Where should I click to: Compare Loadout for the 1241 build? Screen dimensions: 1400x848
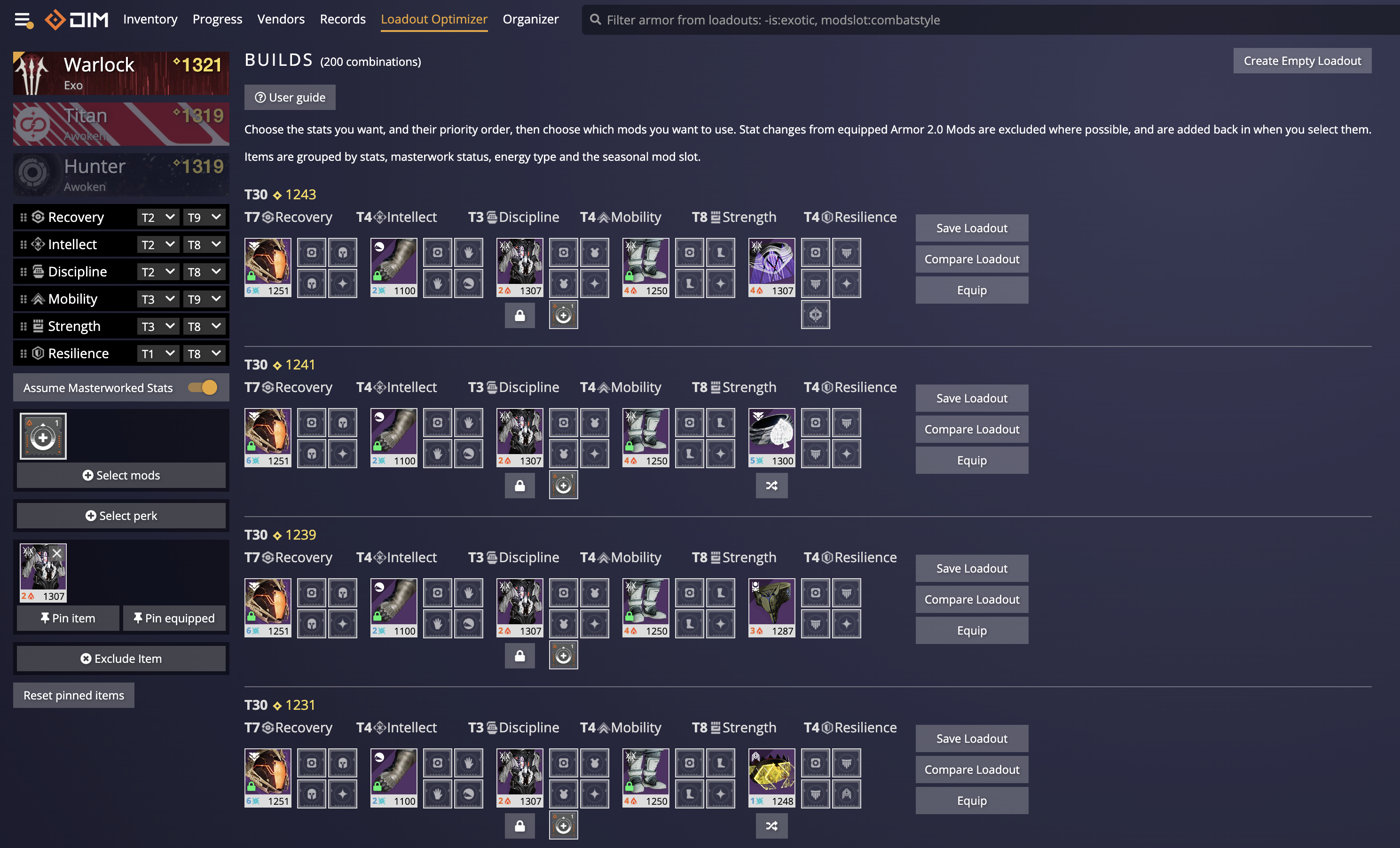[x=972, y=429]
